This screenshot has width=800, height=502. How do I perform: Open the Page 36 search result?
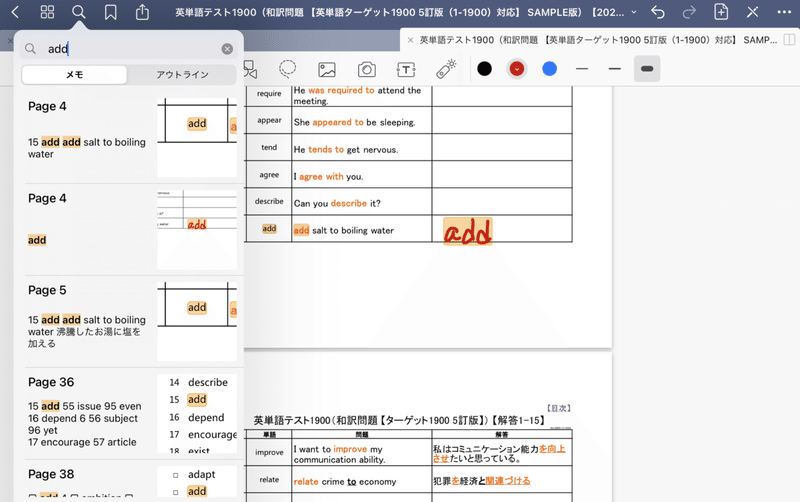click(131, 413)
